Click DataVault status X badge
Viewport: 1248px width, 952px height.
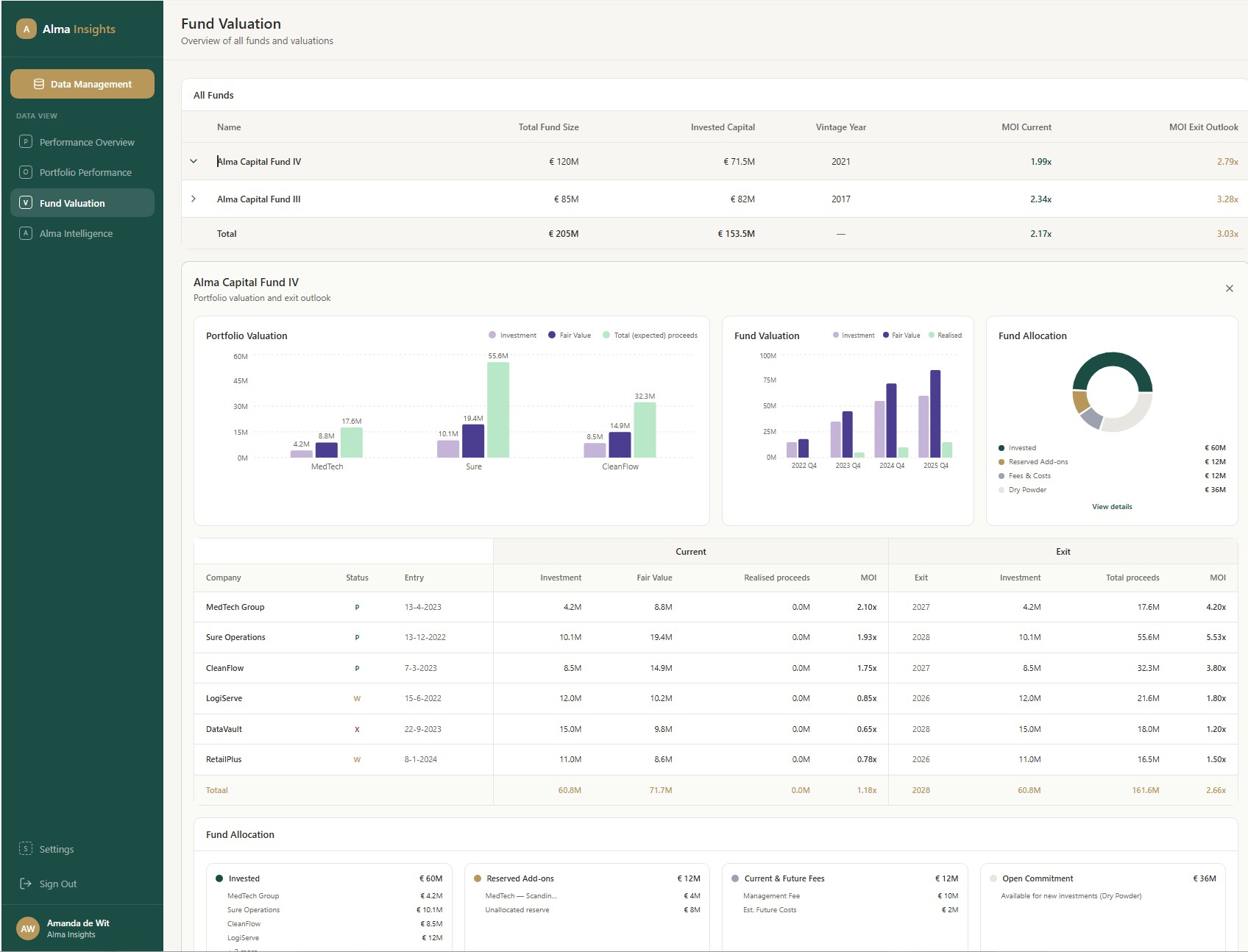[x=357, y=729]
